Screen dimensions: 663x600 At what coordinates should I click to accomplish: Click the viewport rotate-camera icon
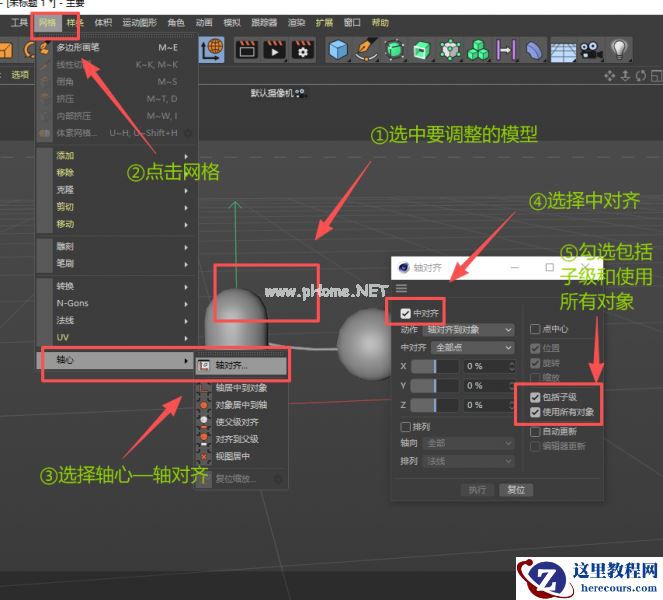(x=641, y=76)
